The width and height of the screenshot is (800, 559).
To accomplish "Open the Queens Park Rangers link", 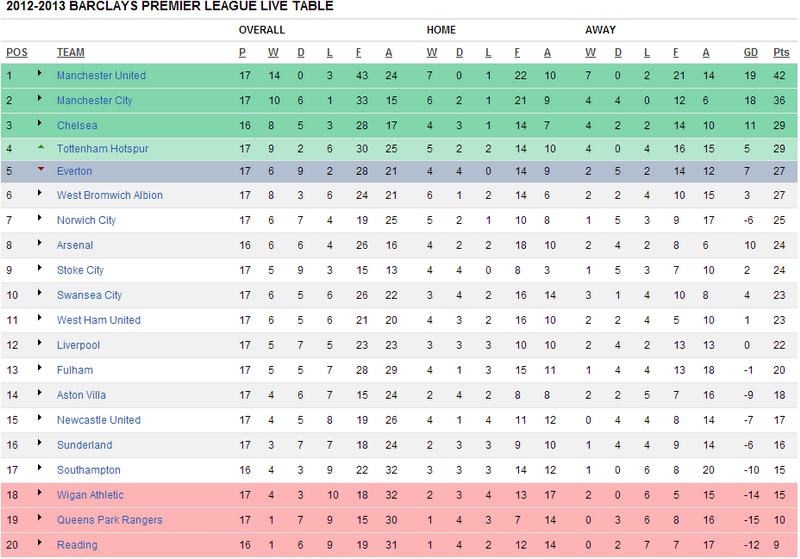I will click(x=110, y=520).
